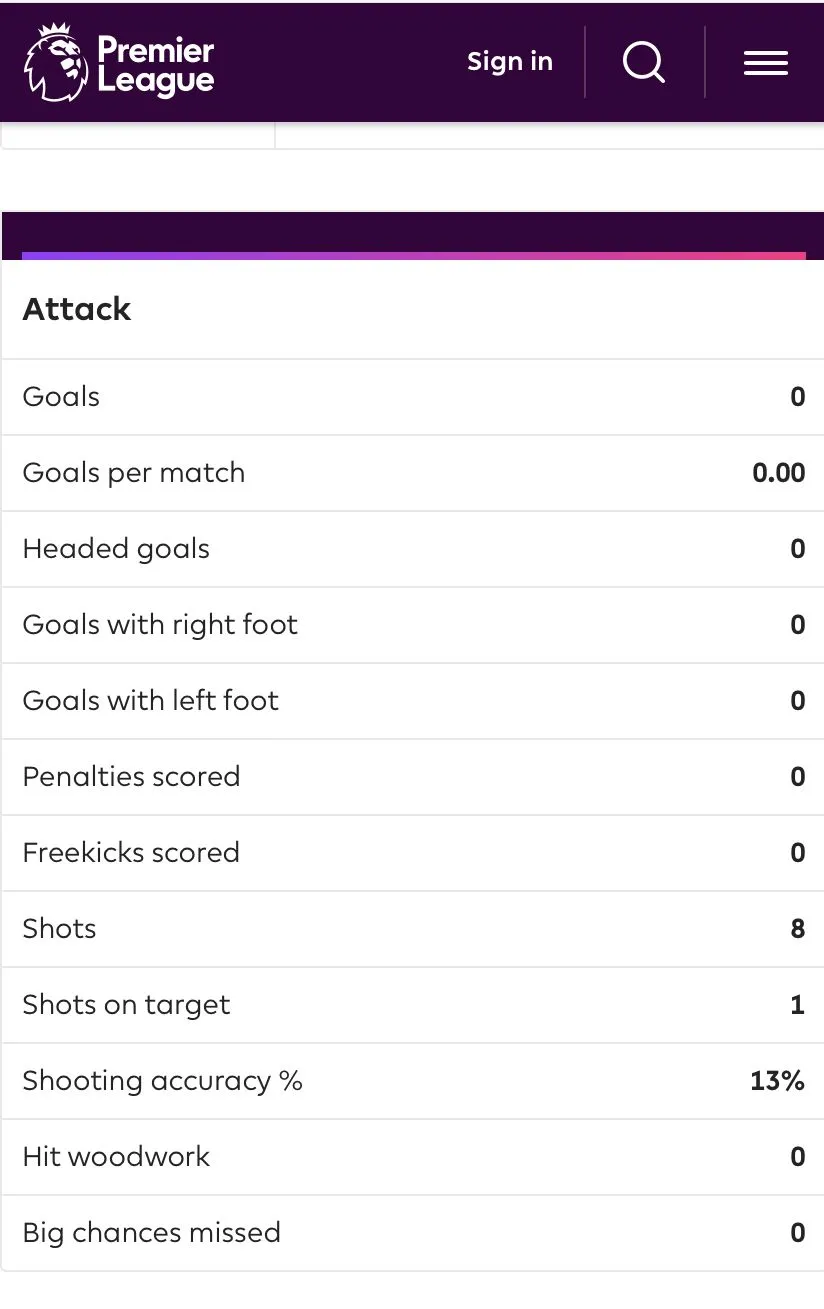This screenshot has width=824, height=1309.
Task: Click the Penalties scored label
Action: pyautogui.click(x=131, y=777)
